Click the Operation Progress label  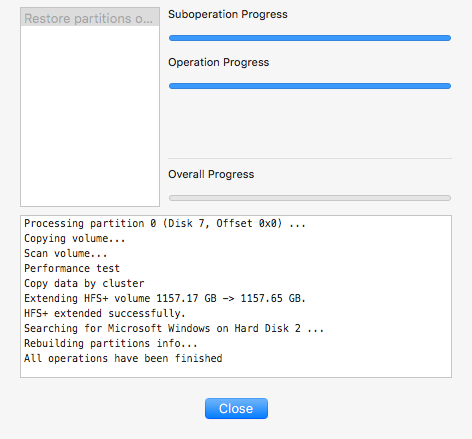218,62
